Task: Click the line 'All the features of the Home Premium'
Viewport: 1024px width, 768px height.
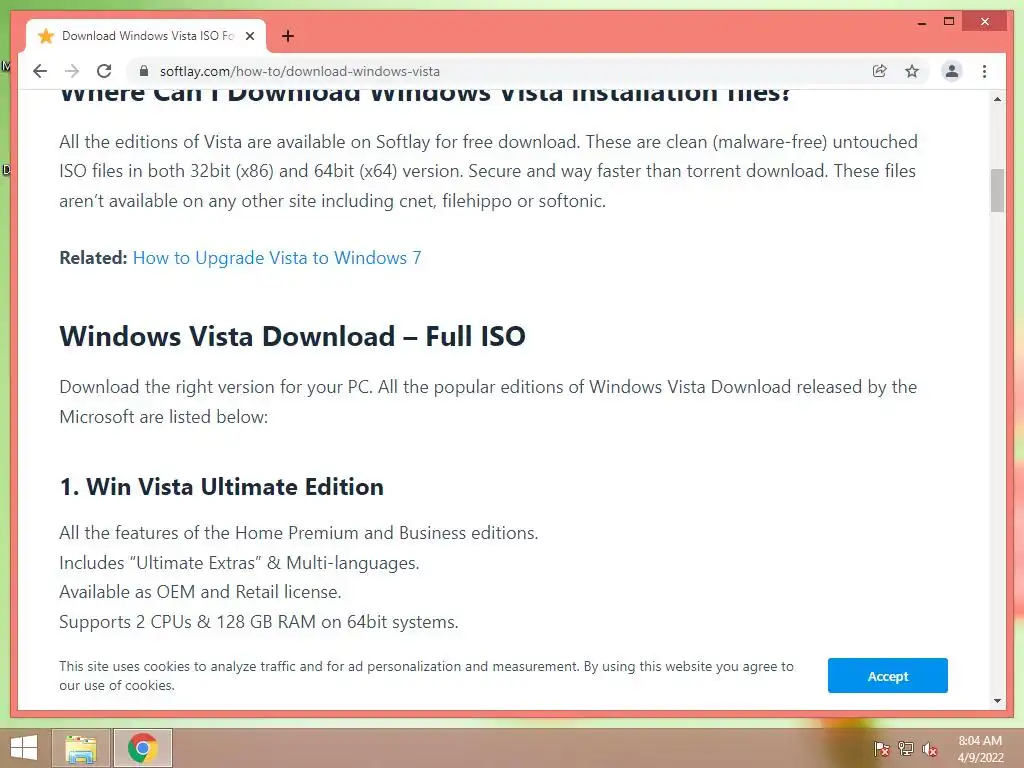Action: pos(298,533)
